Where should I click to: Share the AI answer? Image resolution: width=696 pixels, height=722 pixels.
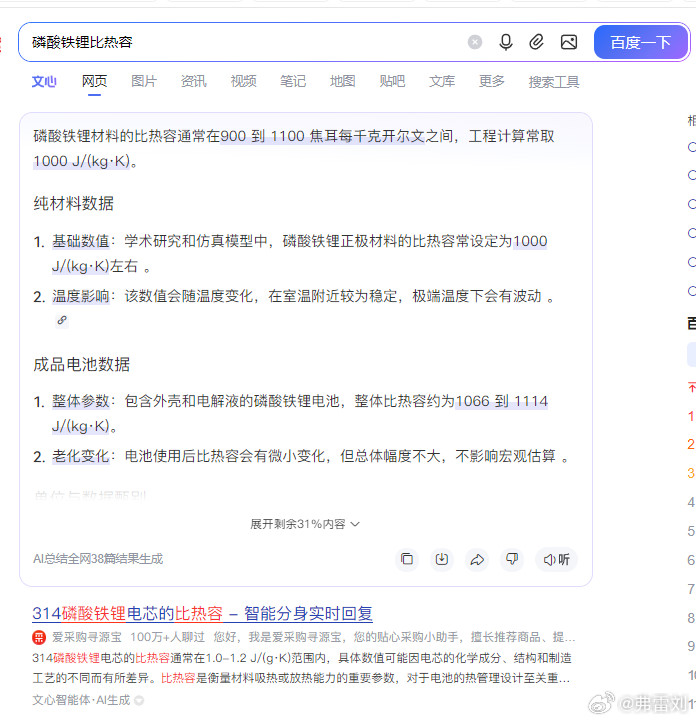click(x=477, y=559)
